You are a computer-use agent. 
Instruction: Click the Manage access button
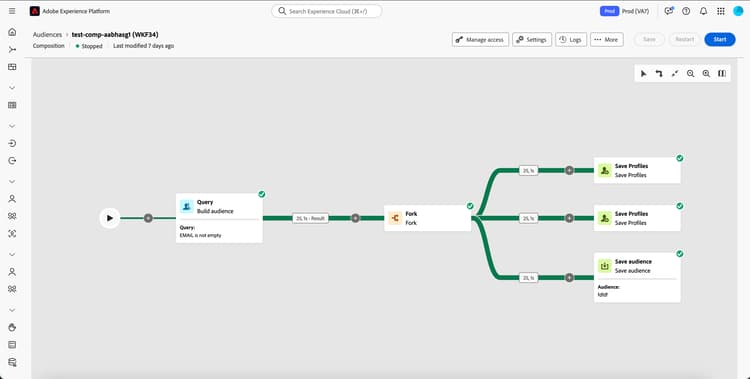[480, 40]
